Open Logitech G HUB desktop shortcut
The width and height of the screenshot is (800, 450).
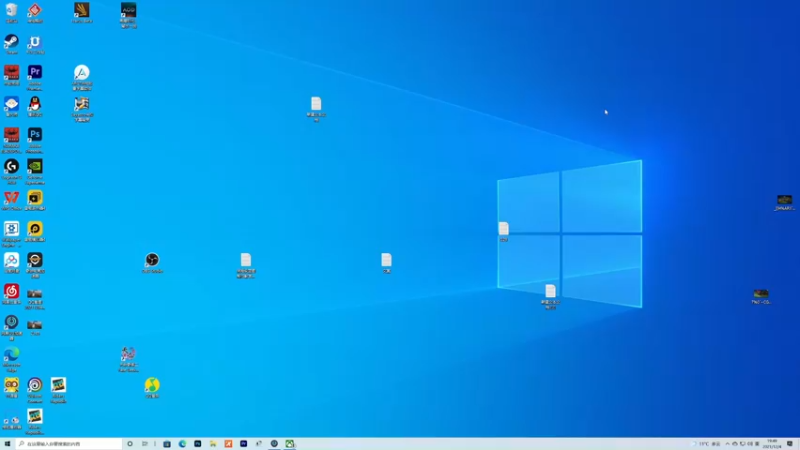[x=11, y=171]
